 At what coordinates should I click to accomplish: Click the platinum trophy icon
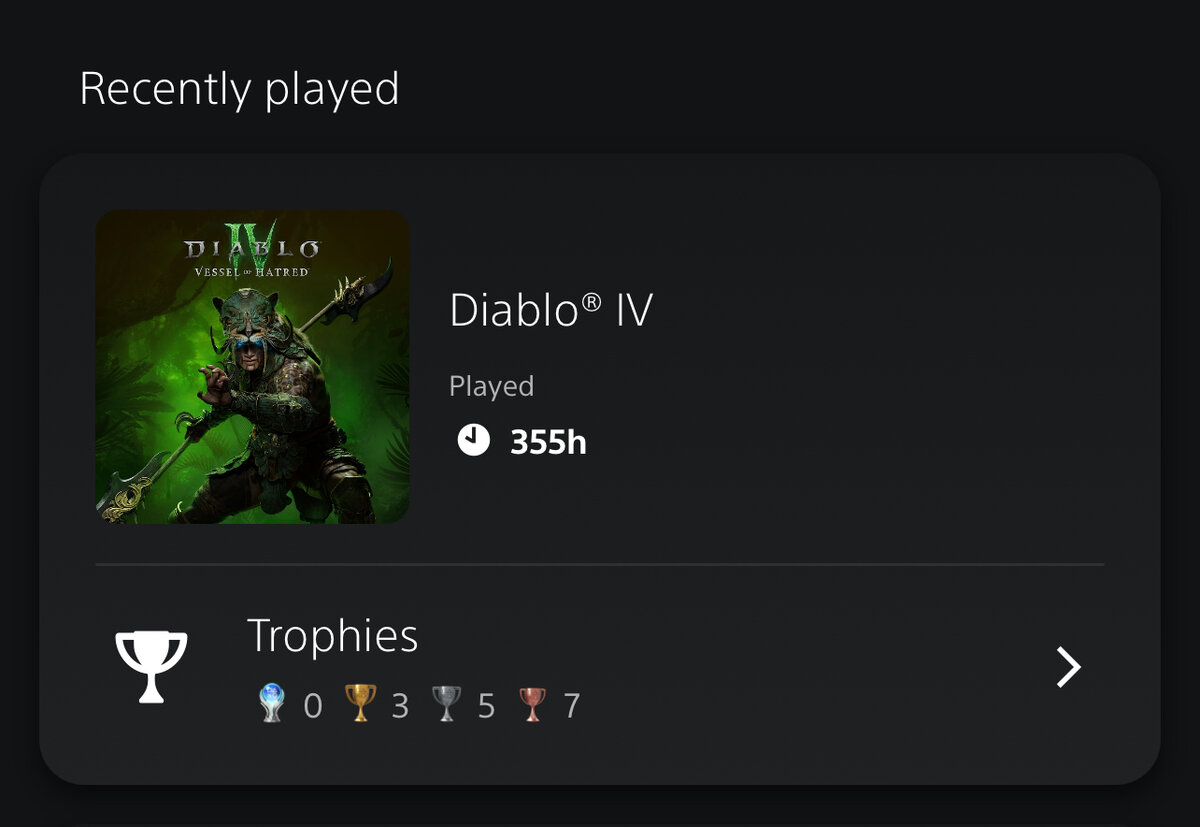click(x=273, y=704)
